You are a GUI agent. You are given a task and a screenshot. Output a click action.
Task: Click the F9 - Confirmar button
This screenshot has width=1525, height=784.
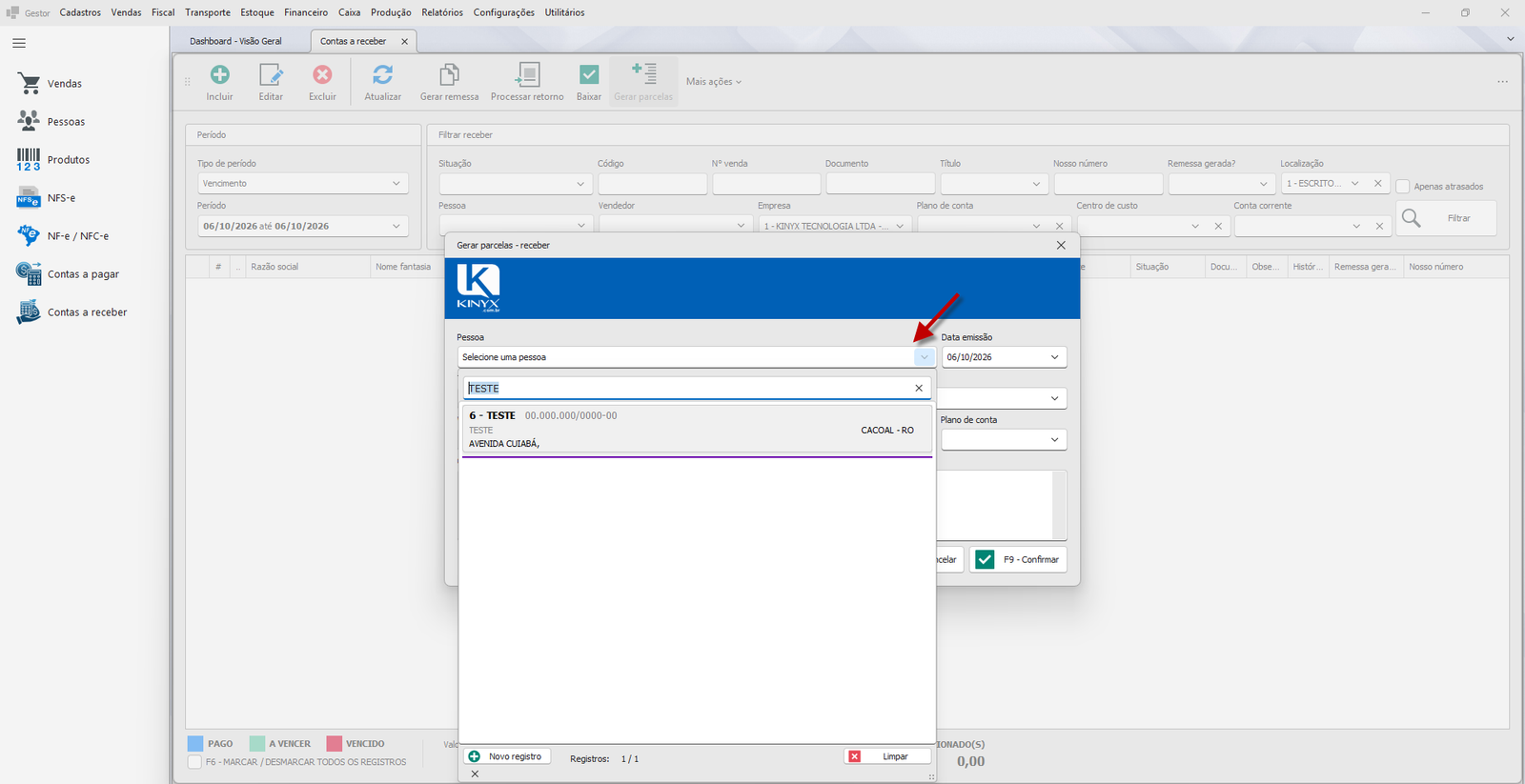pos(1018,559)
